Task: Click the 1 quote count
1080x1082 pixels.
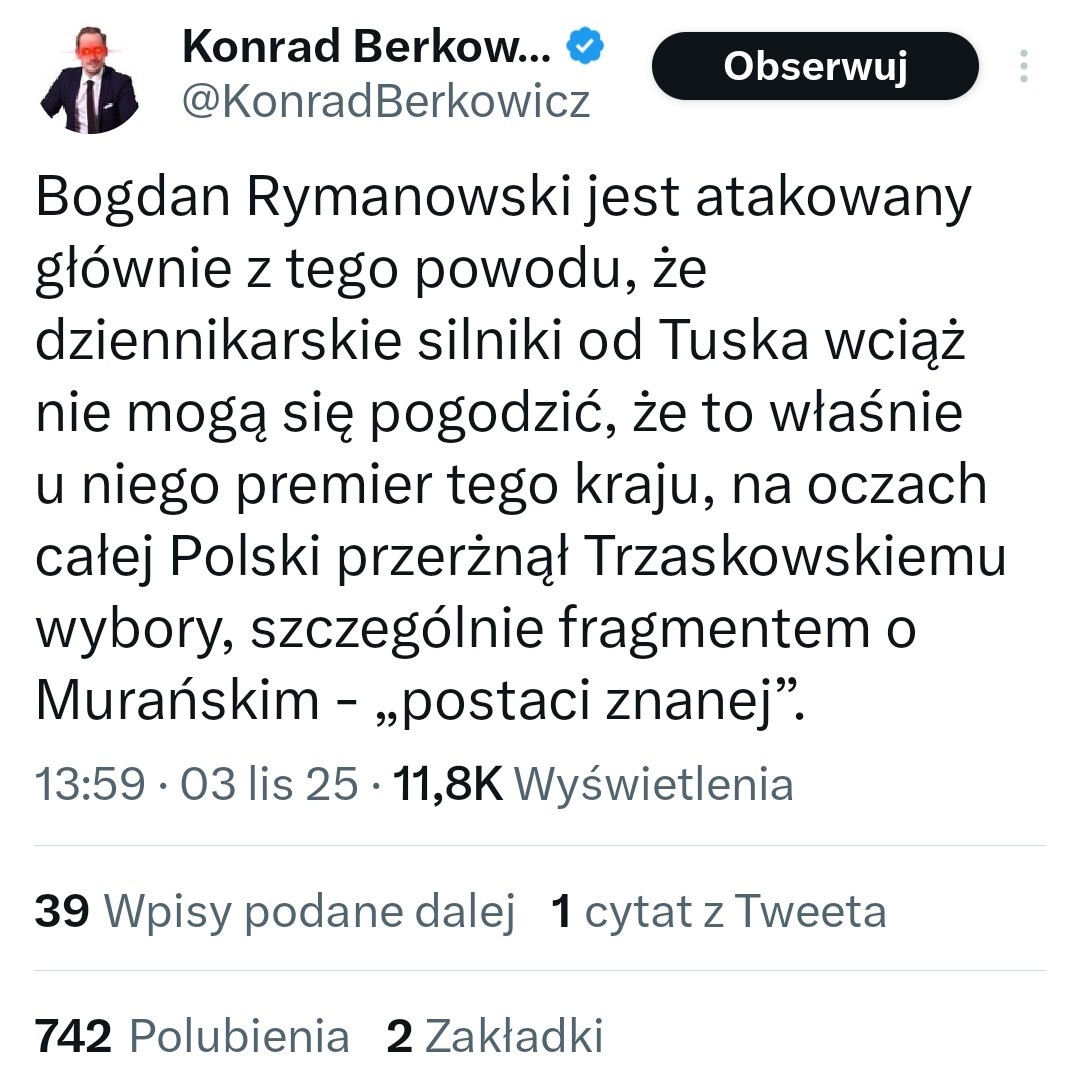Action: coord(562,911)
